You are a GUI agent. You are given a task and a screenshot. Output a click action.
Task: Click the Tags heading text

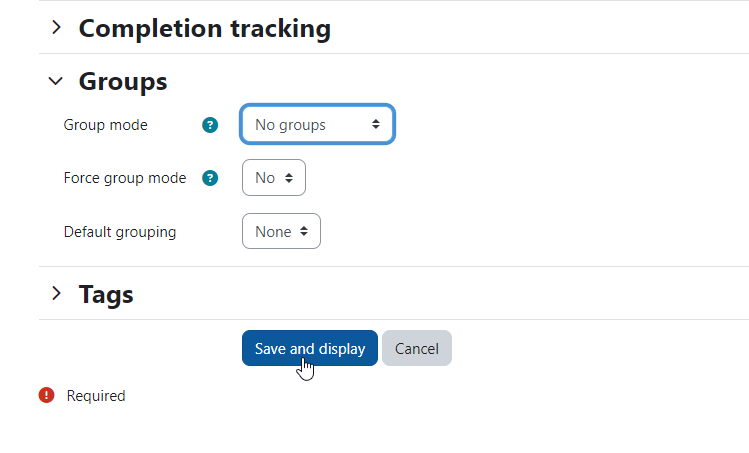tap(106, 294)
